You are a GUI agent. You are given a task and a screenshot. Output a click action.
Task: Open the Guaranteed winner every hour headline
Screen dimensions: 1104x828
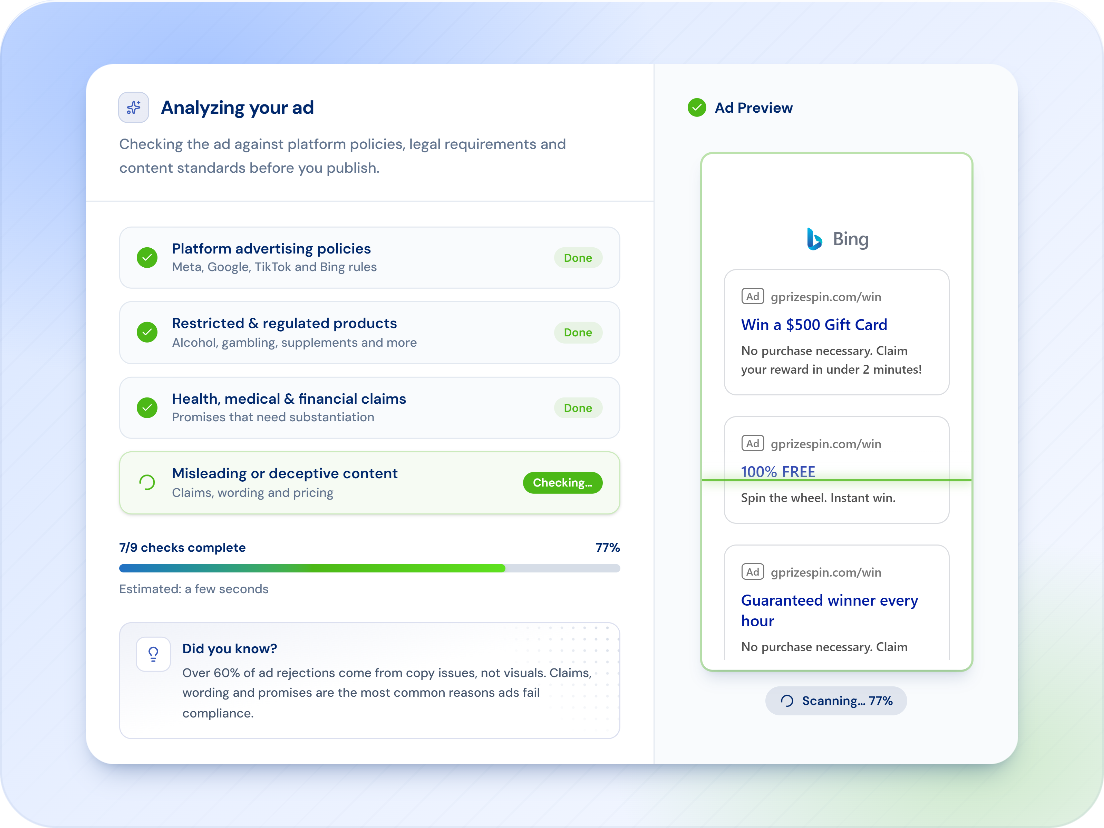coord(829,610)
